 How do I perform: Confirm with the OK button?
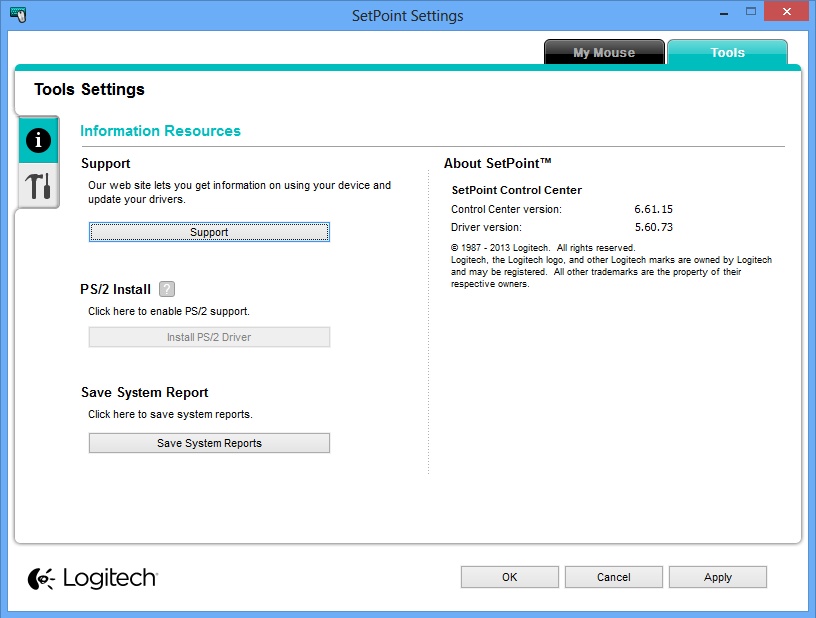(509, 577)
